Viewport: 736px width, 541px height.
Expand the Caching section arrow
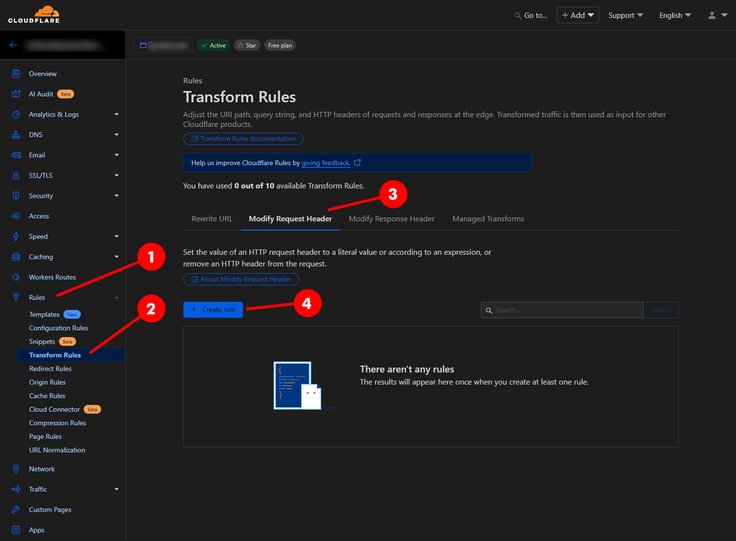coord(116,257)
